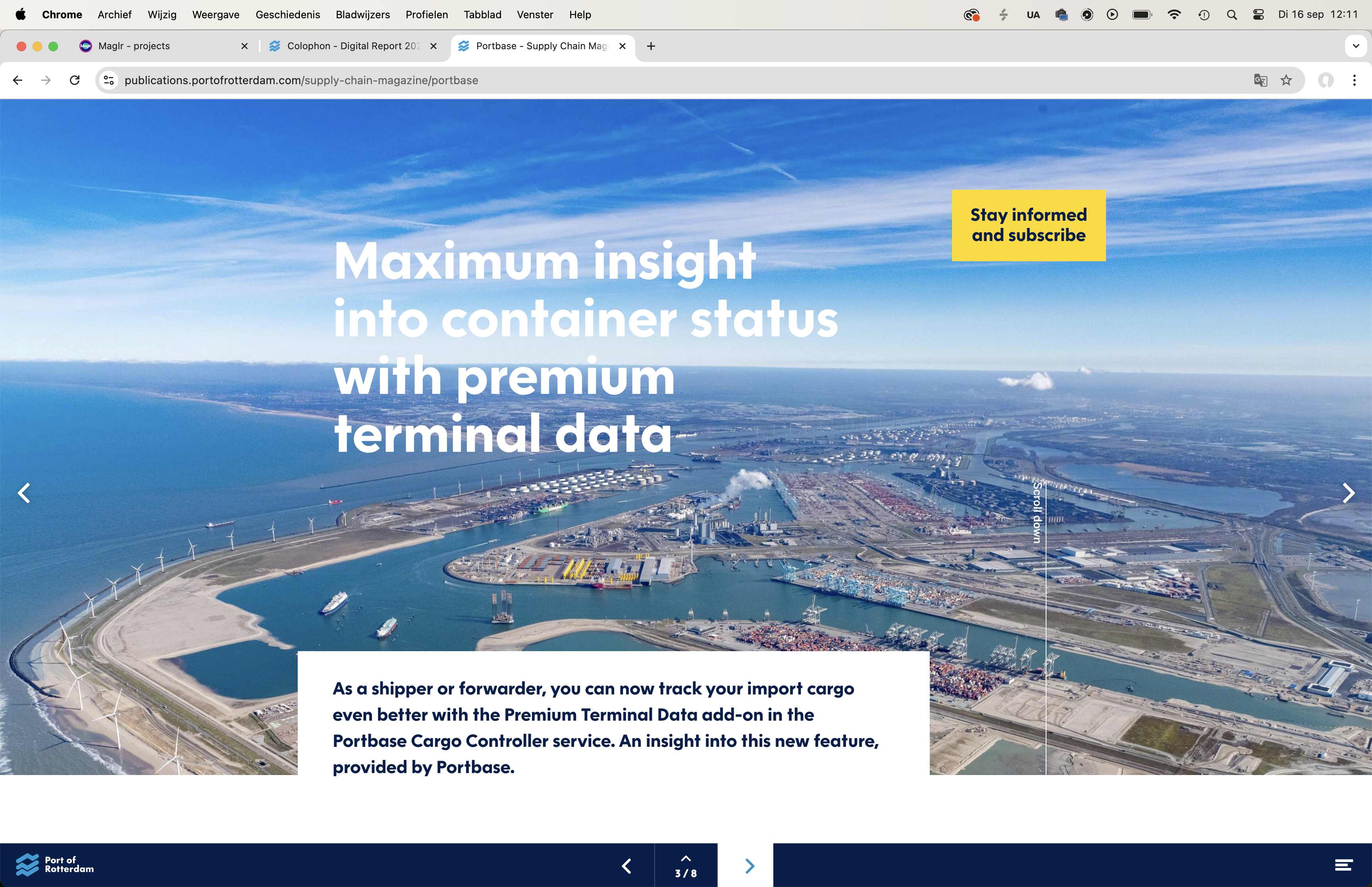Open the Bladwijzers menu
1372x887 pixels.
tap(362, 14)
